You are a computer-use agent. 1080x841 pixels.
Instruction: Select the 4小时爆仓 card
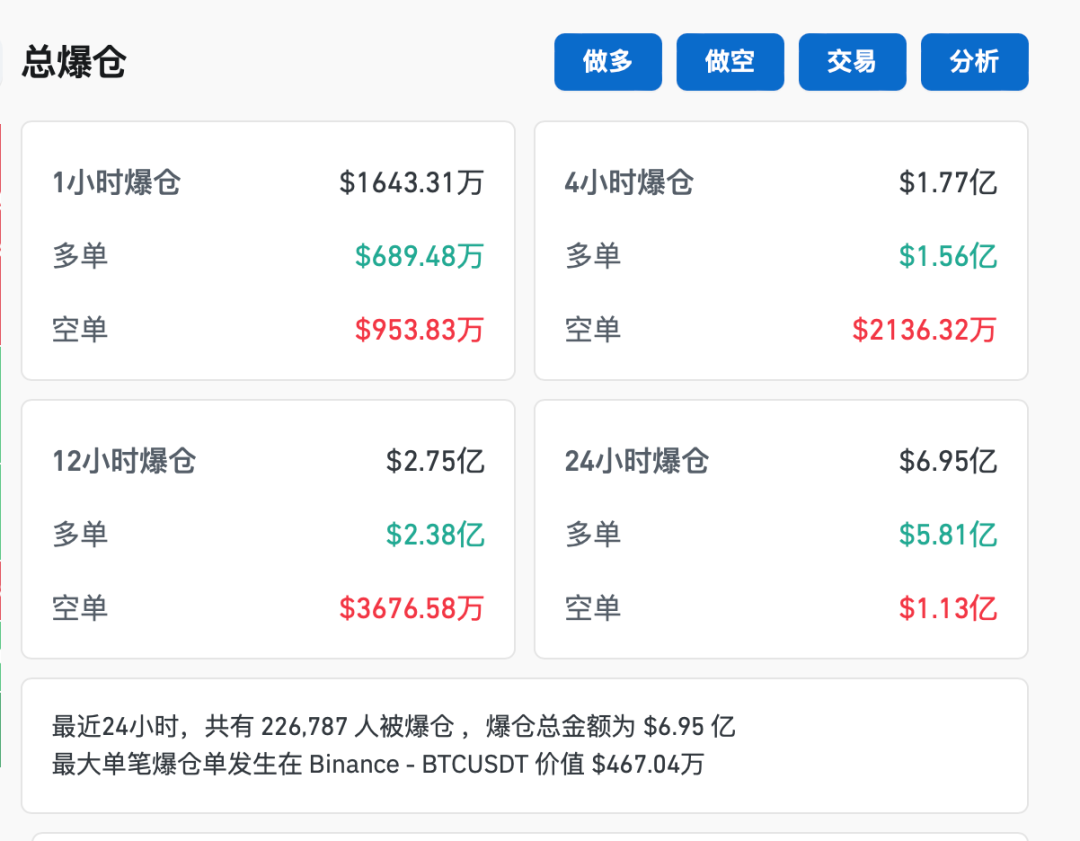780,250
